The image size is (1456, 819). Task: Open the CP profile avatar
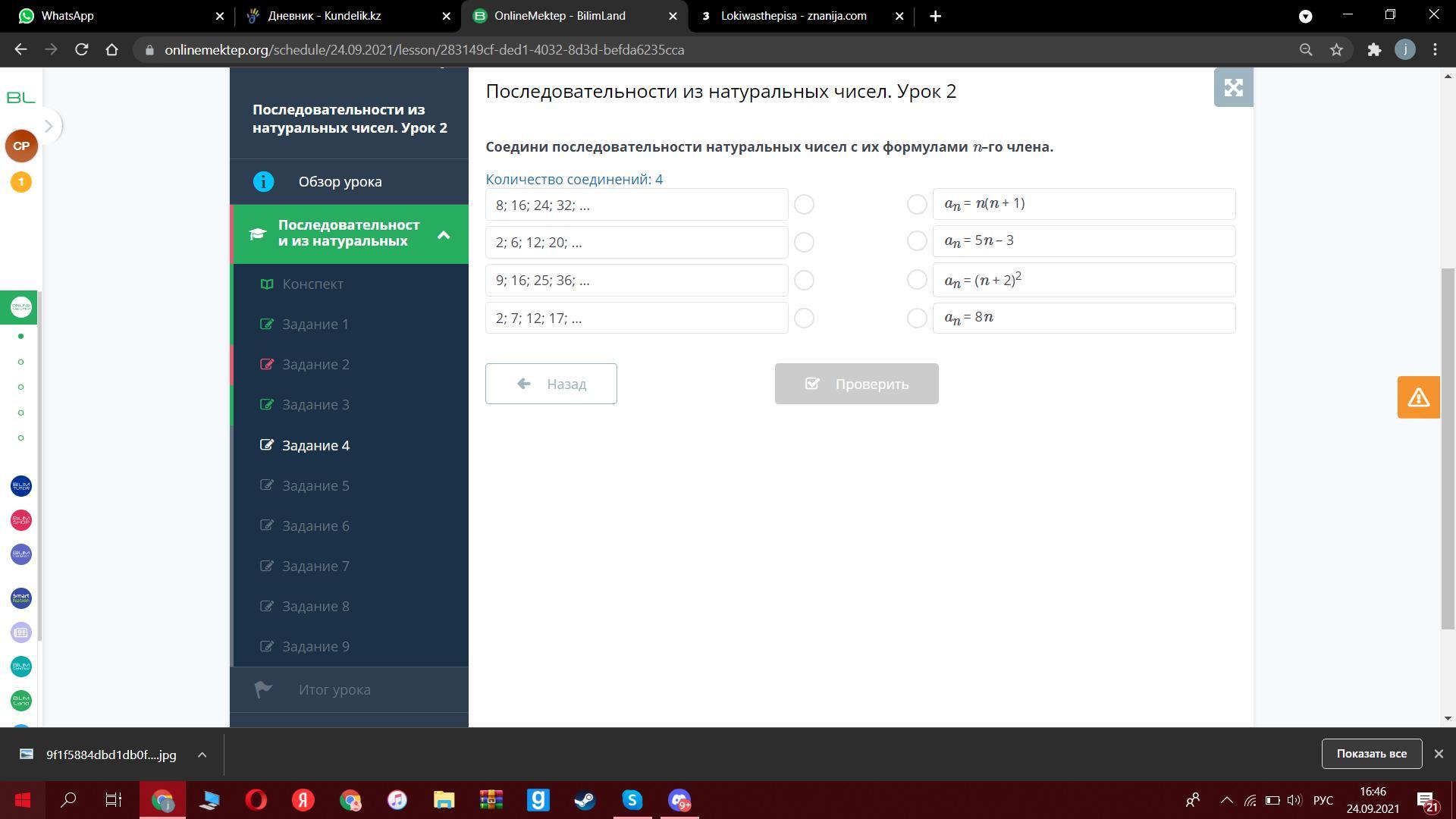[21, 146]
